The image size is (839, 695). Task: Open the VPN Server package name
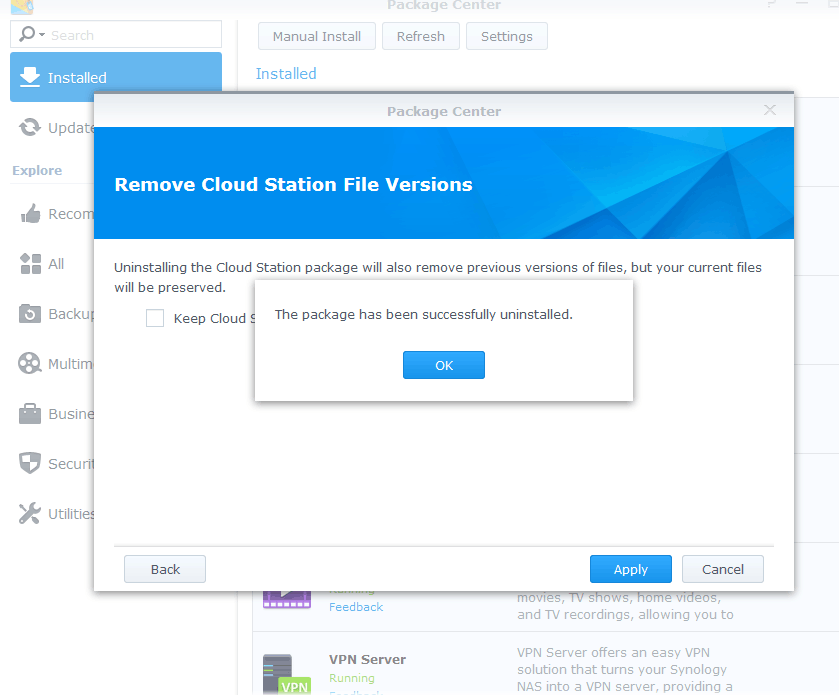coord(367,659)
